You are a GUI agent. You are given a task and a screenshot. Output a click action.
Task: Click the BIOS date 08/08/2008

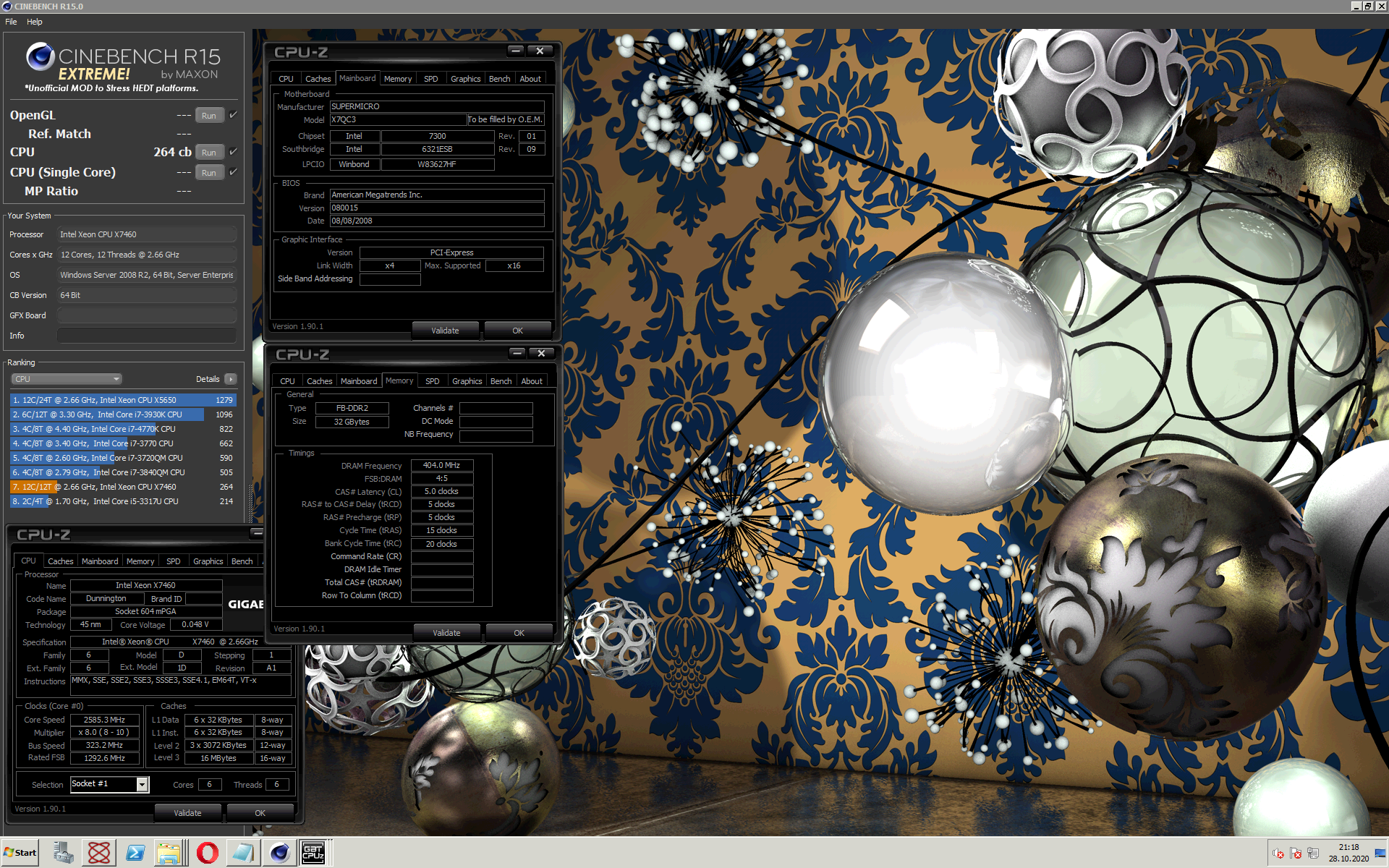pyautogui.click(x=437, y=221)
